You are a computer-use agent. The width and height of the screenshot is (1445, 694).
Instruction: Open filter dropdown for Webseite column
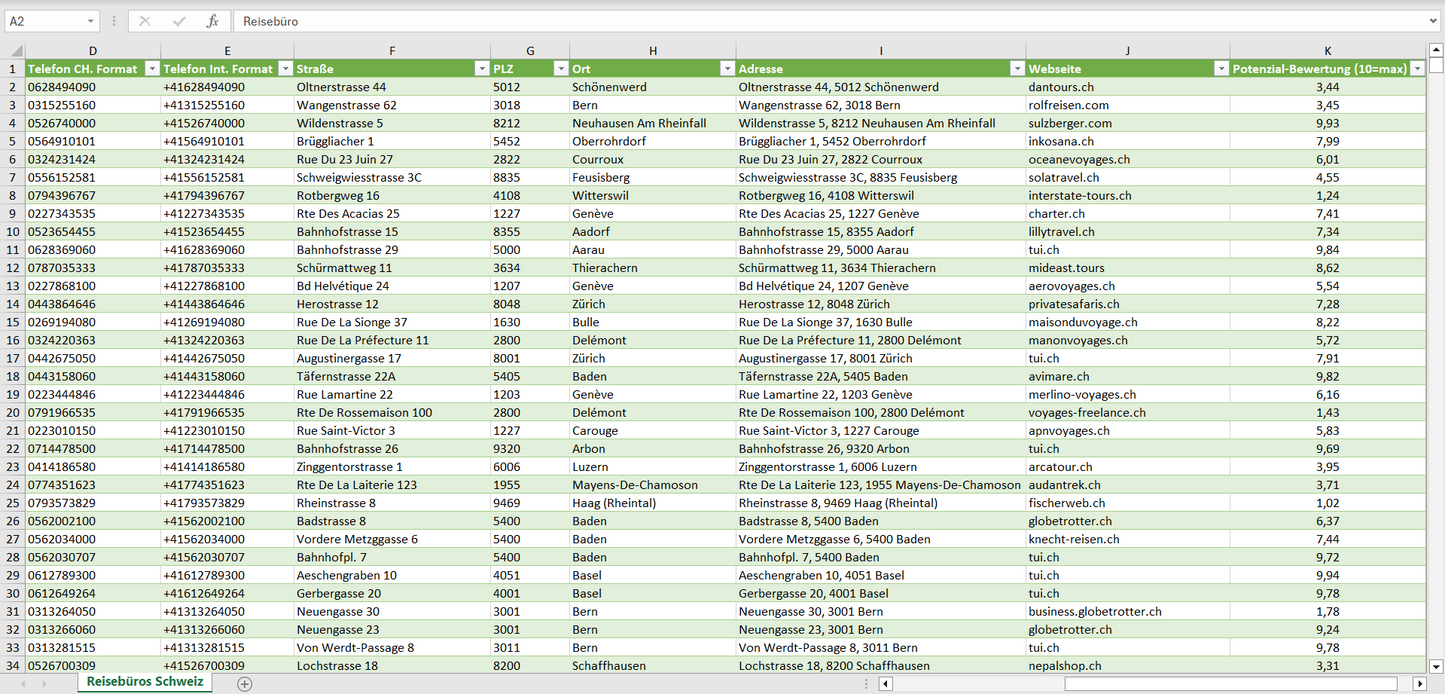(x=1220, y=69)
